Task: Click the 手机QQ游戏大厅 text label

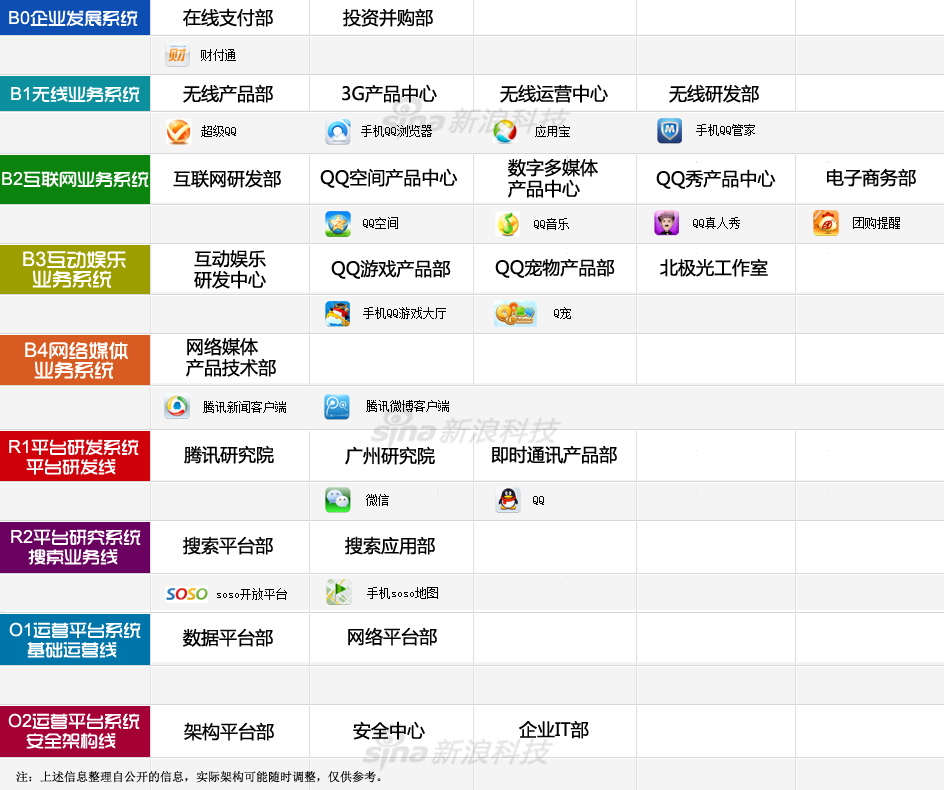Action: coord(405,314)
